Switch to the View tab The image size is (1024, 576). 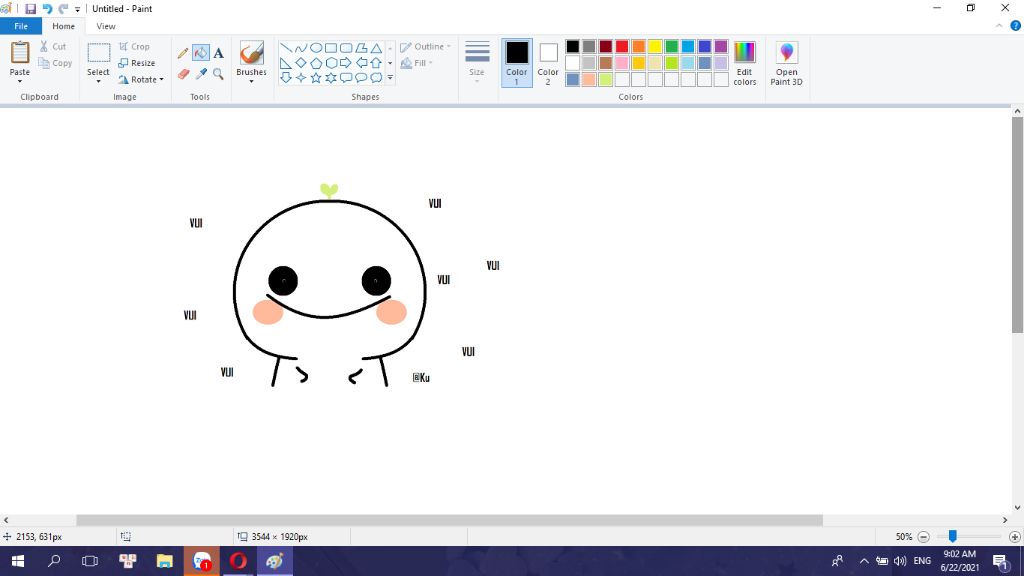(106, 26)
